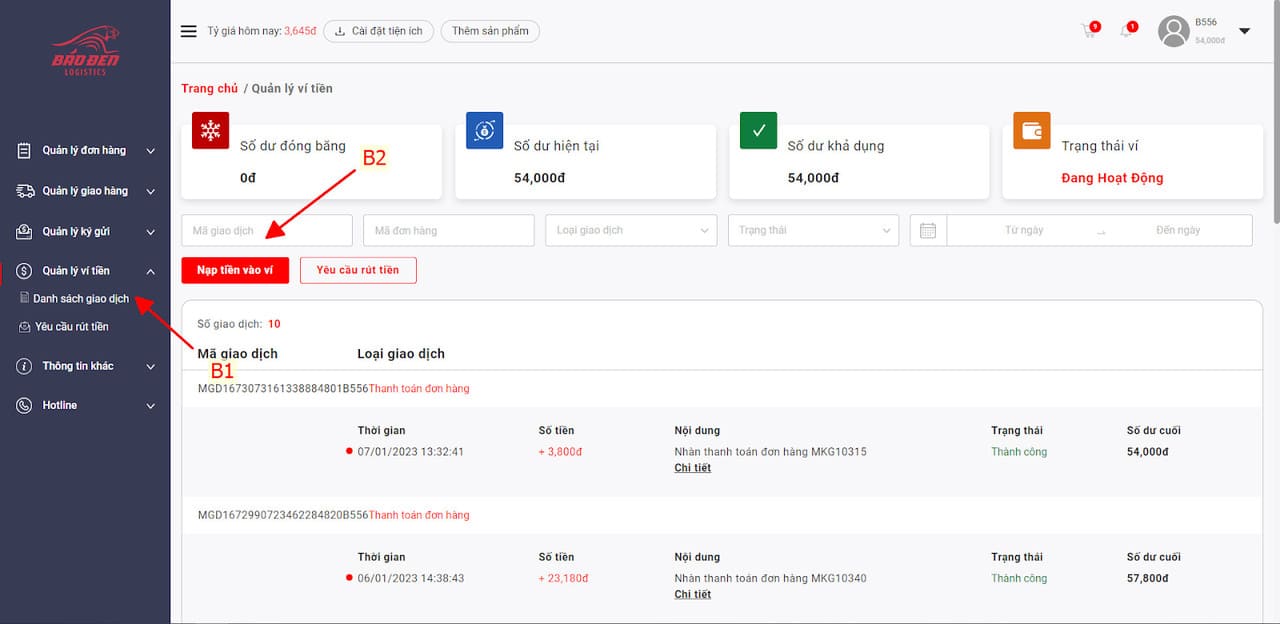
Task: Open Chi tiết link for order MKG10315
Action: pyautogui.click(x=692, y=468)
